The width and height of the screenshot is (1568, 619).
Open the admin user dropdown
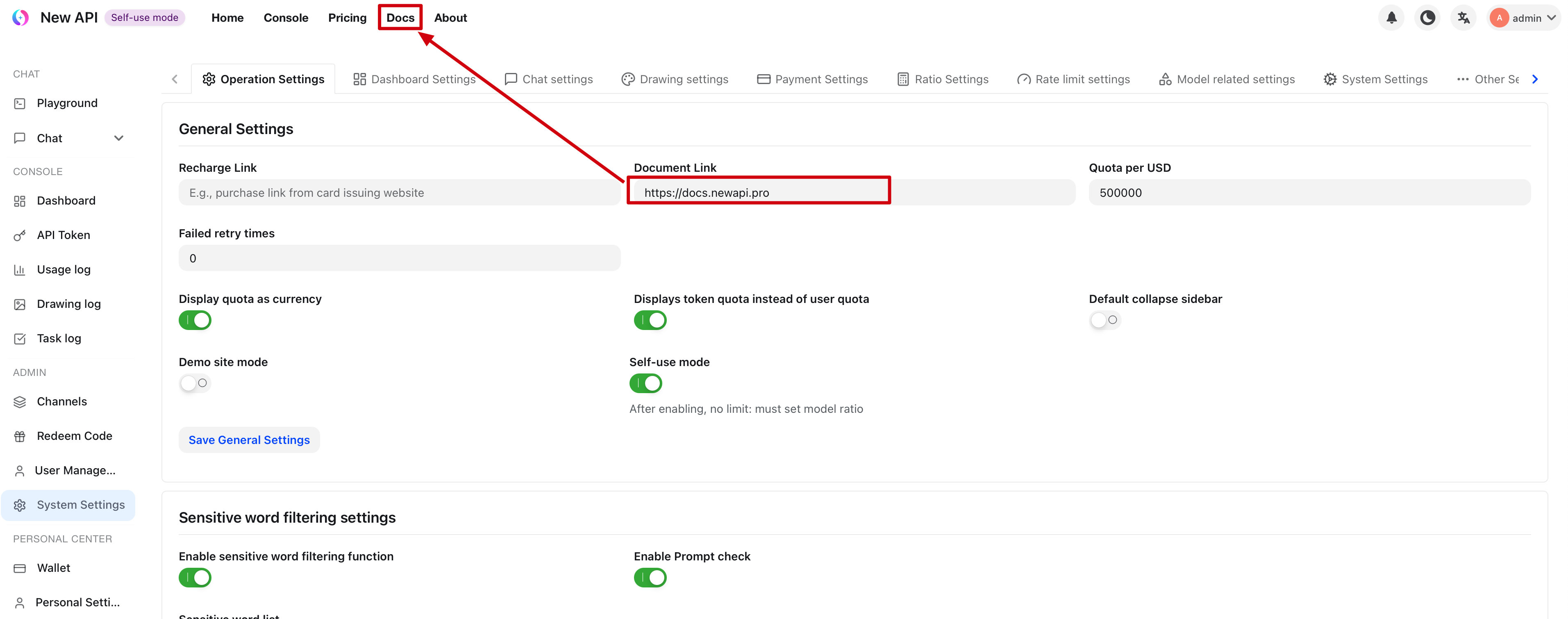pos(1525,18)
